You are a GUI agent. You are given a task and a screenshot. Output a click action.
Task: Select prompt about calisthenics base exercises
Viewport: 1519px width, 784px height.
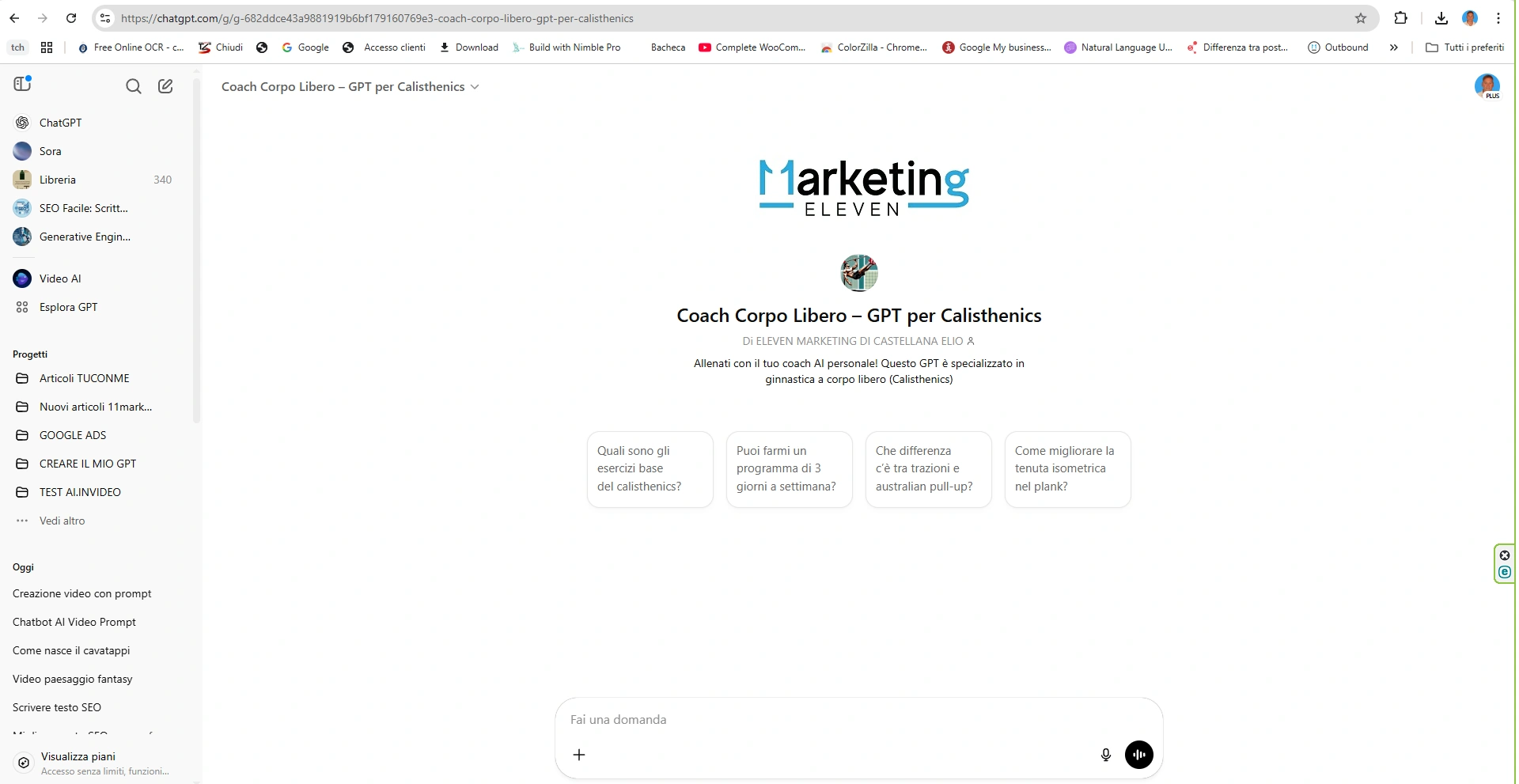coord(650,469)
